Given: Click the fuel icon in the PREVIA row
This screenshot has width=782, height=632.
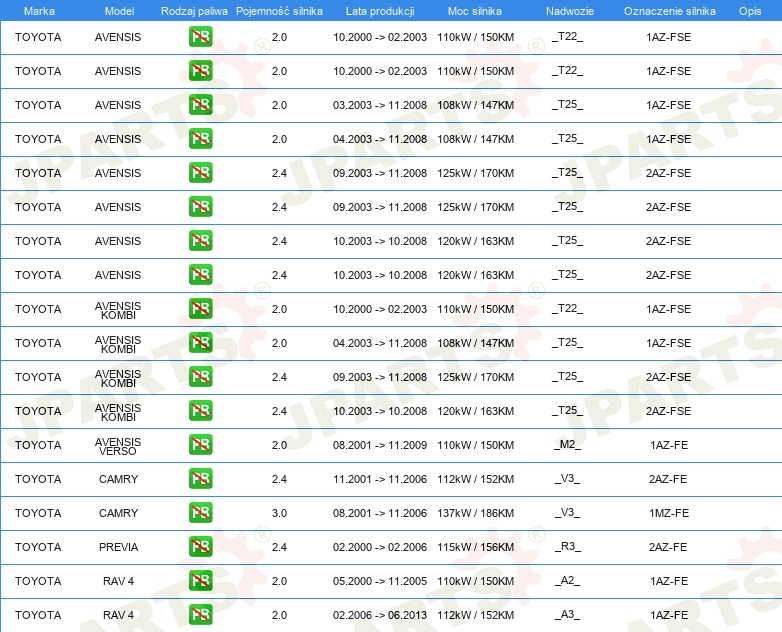Looking at the screenshot, I should (200, 546).
